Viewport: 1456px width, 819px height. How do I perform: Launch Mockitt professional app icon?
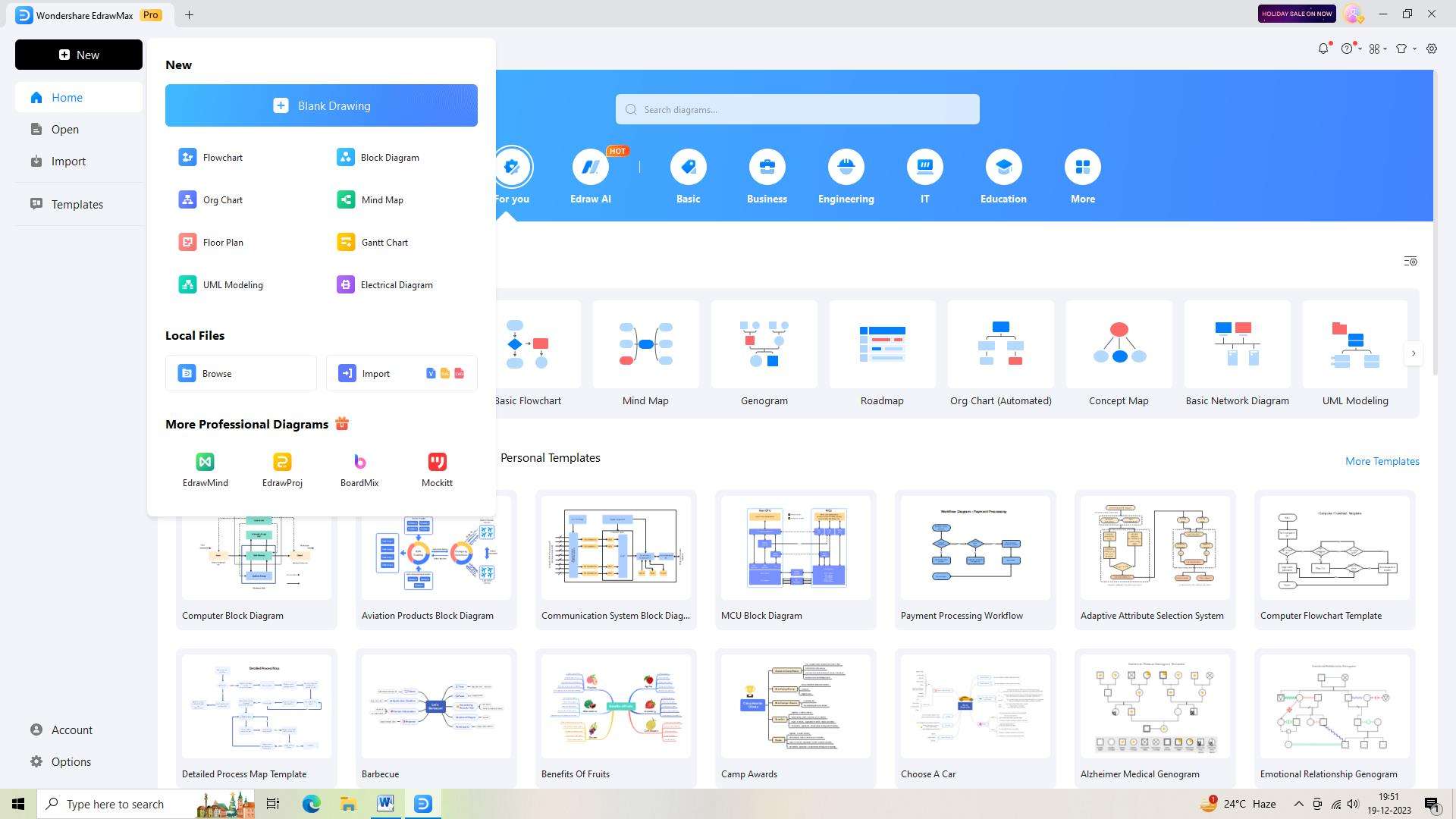point(437,461)
